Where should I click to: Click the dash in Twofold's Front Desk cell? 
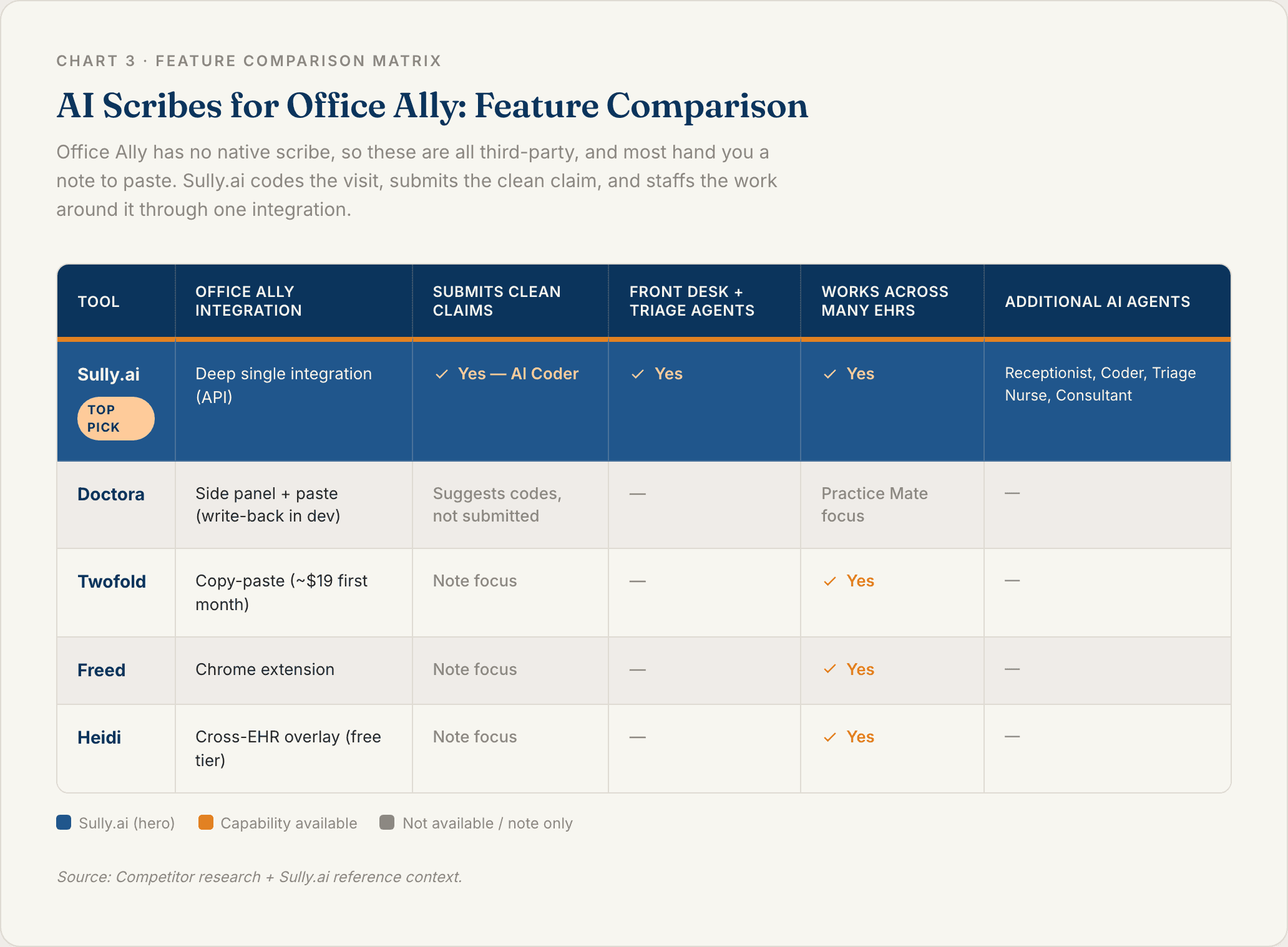click(637, 581)
